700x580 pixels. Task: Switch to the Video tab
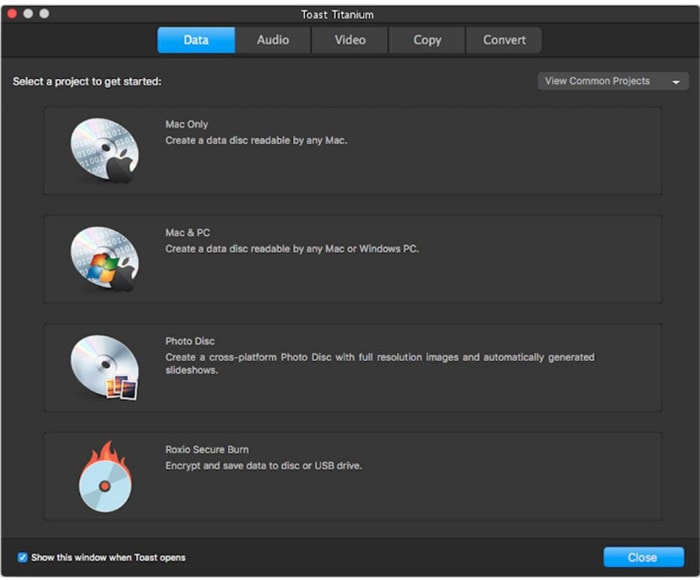coord(350,40)
